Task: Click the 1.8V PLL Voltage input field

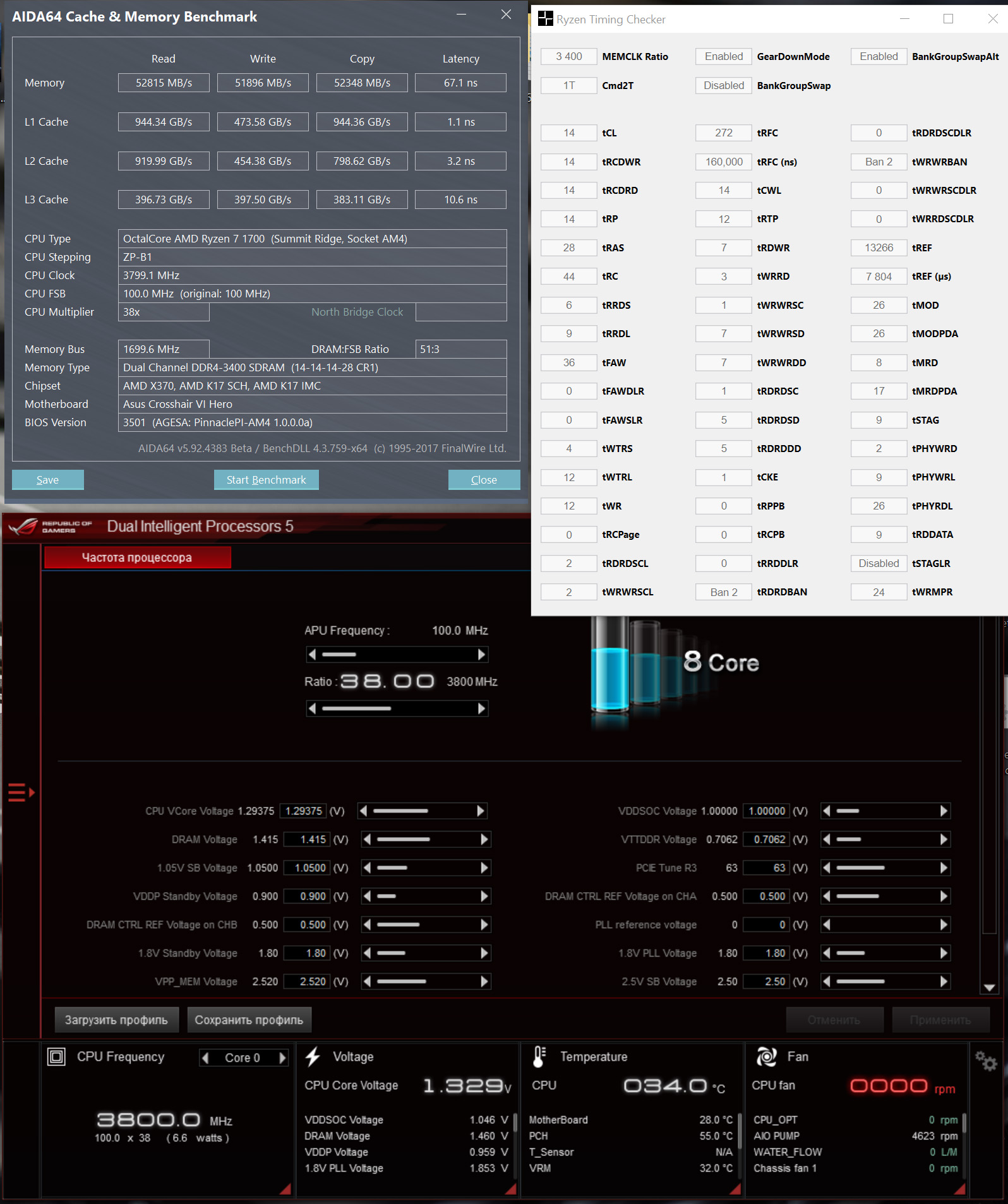Action: (767, 953)
